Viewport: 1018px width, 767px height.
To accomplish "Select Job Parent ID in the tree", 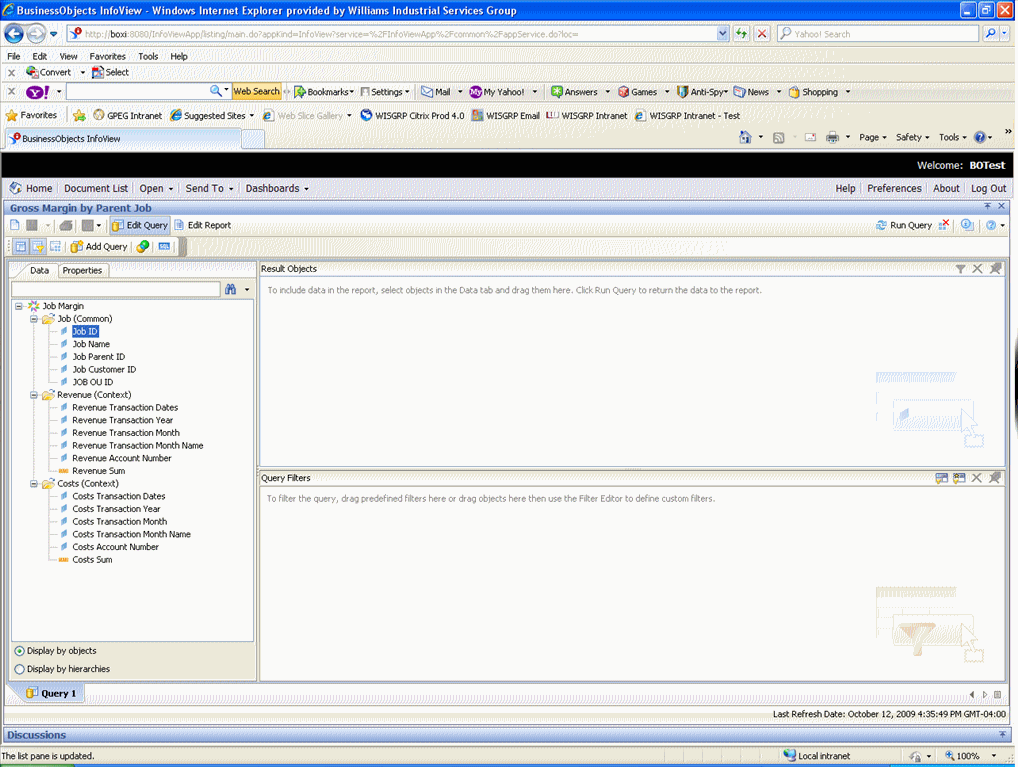I will [x=99, y=357].
